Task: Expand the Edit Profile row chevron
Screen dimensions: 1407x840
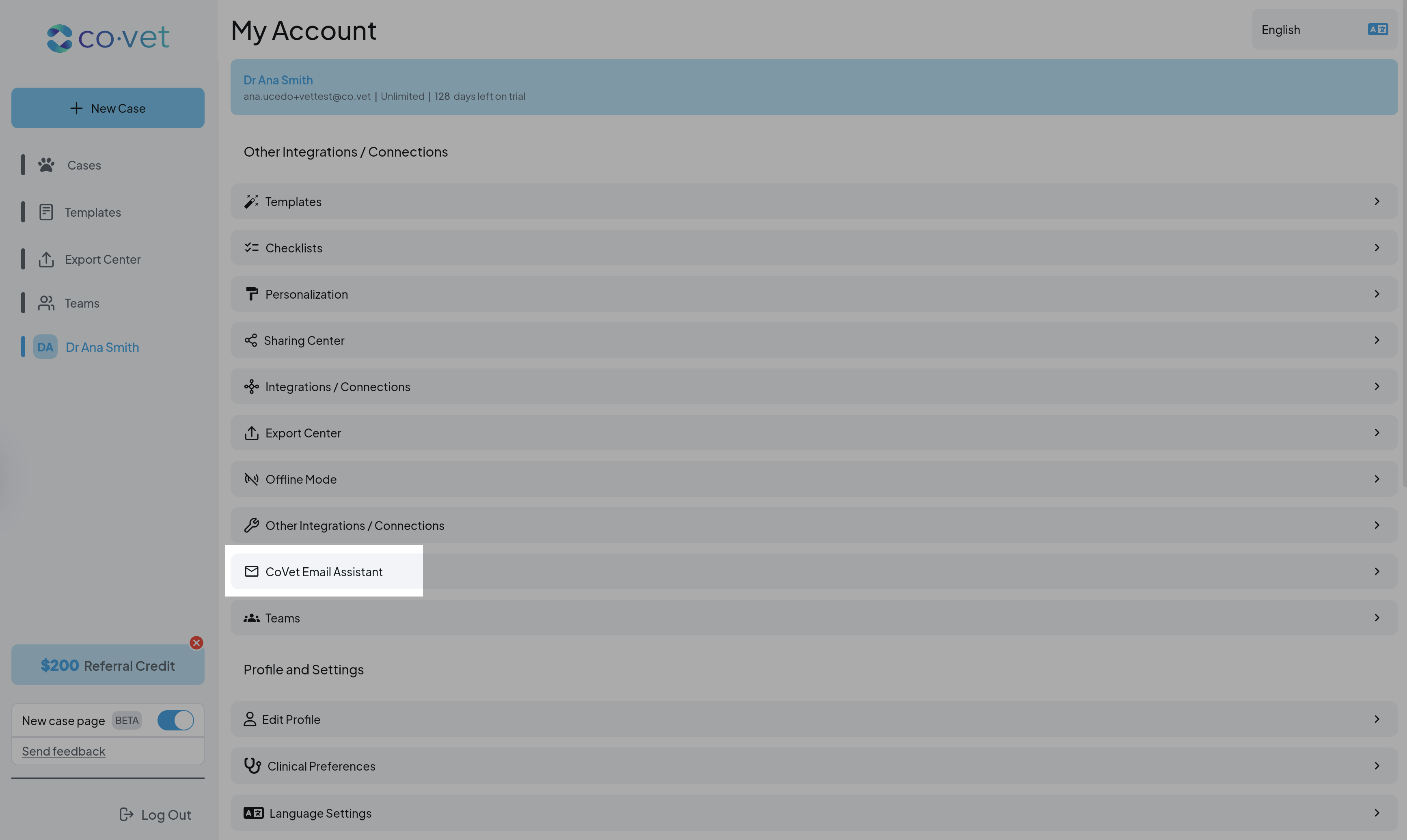Action: point(1377,719)
